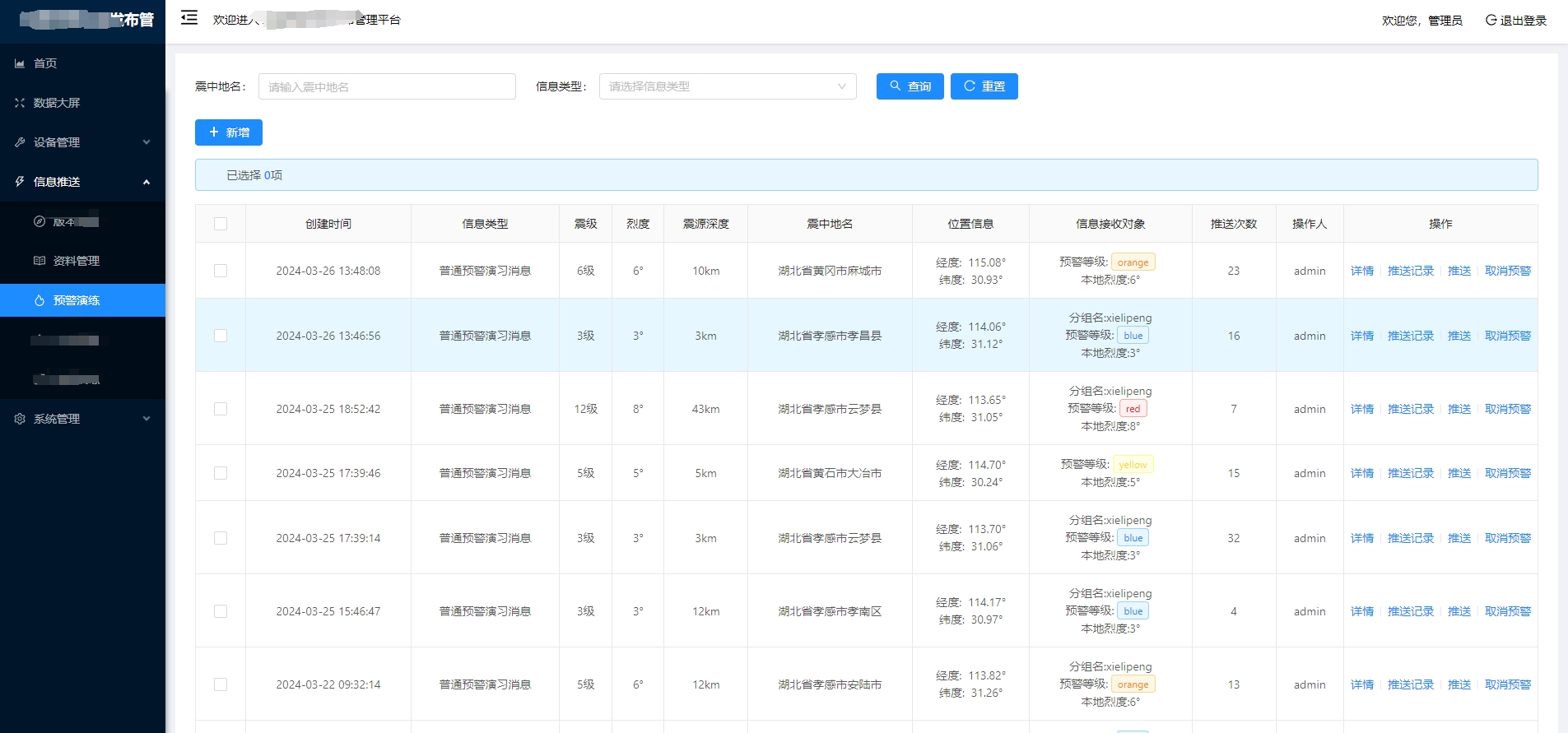Collapse the sidebar with the hamburger icon
Viewport: 1568px width, 733px height.
tap(189, 17)
